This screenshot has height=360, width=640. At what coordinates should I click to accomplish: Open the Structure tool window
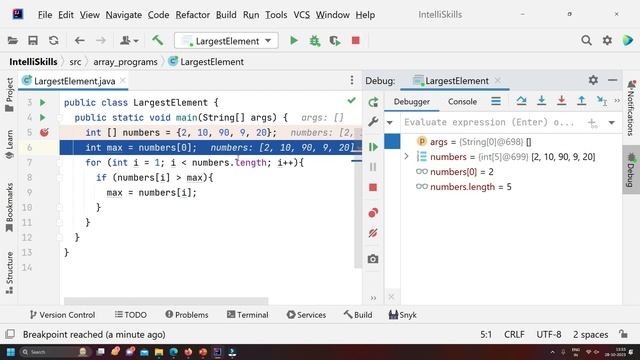pyautogui.click(x=9, y=273)
